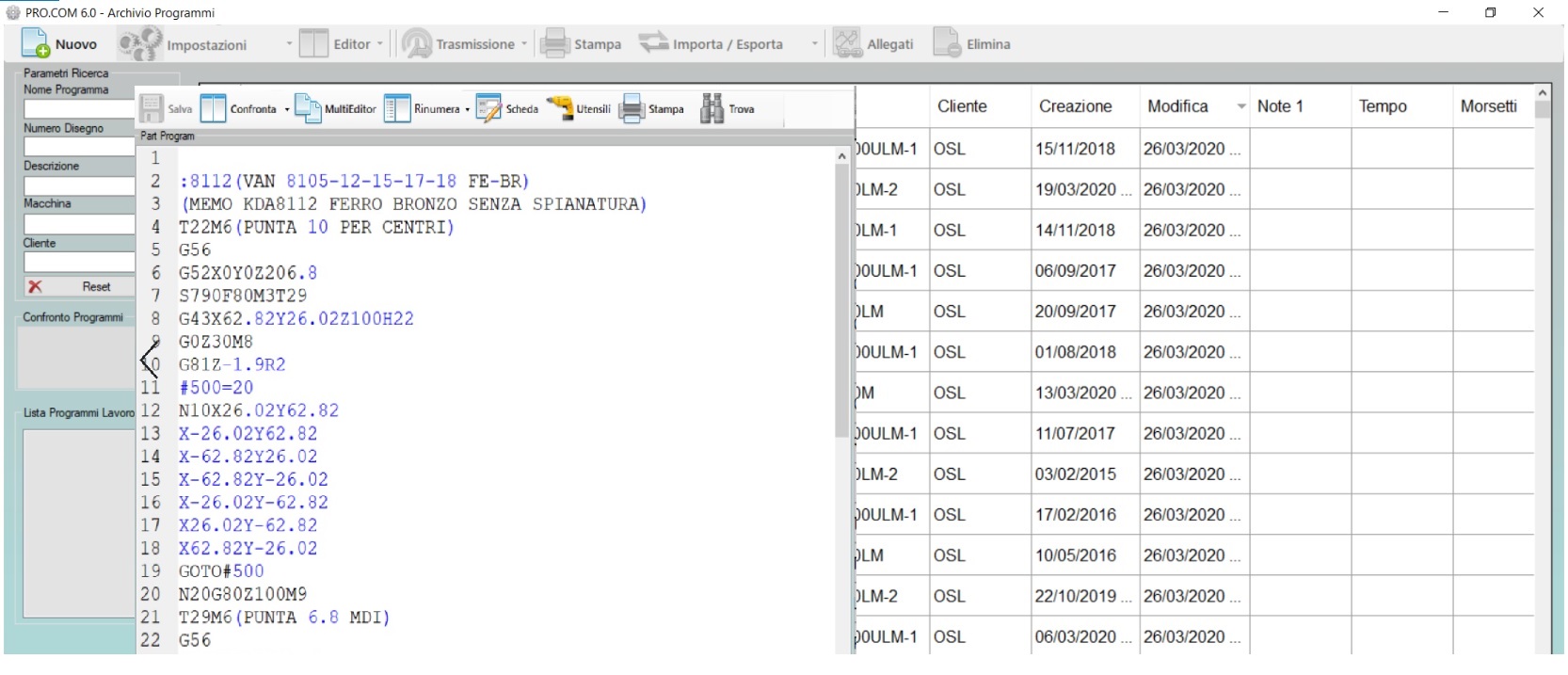Click the Cliente search input field
1568x675 pixels.
click(x=79, y=263)
